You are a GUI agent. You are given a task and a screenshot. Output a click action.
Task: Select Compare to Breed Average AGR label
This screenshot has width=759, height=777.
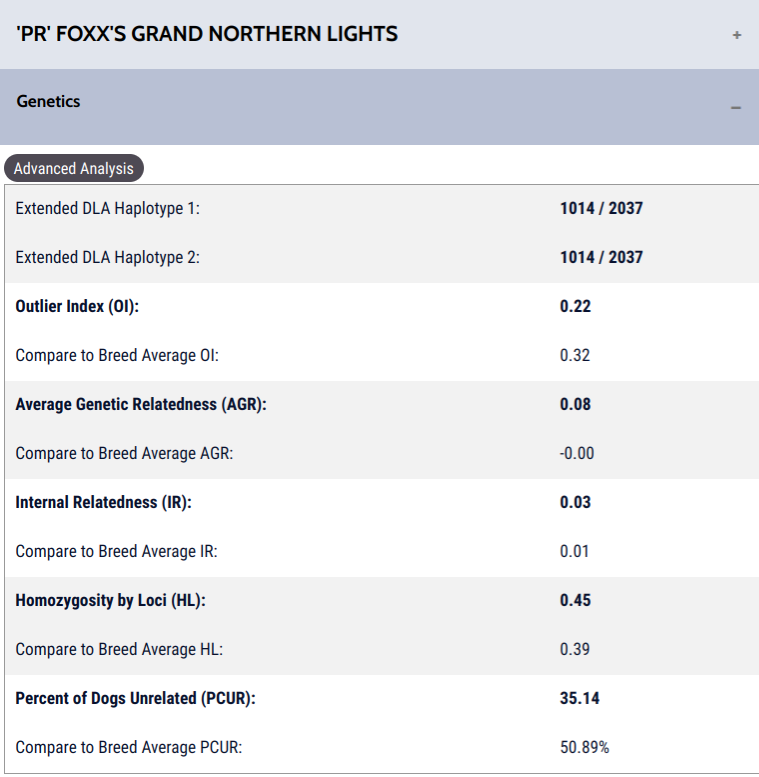[x=124, y=453]
